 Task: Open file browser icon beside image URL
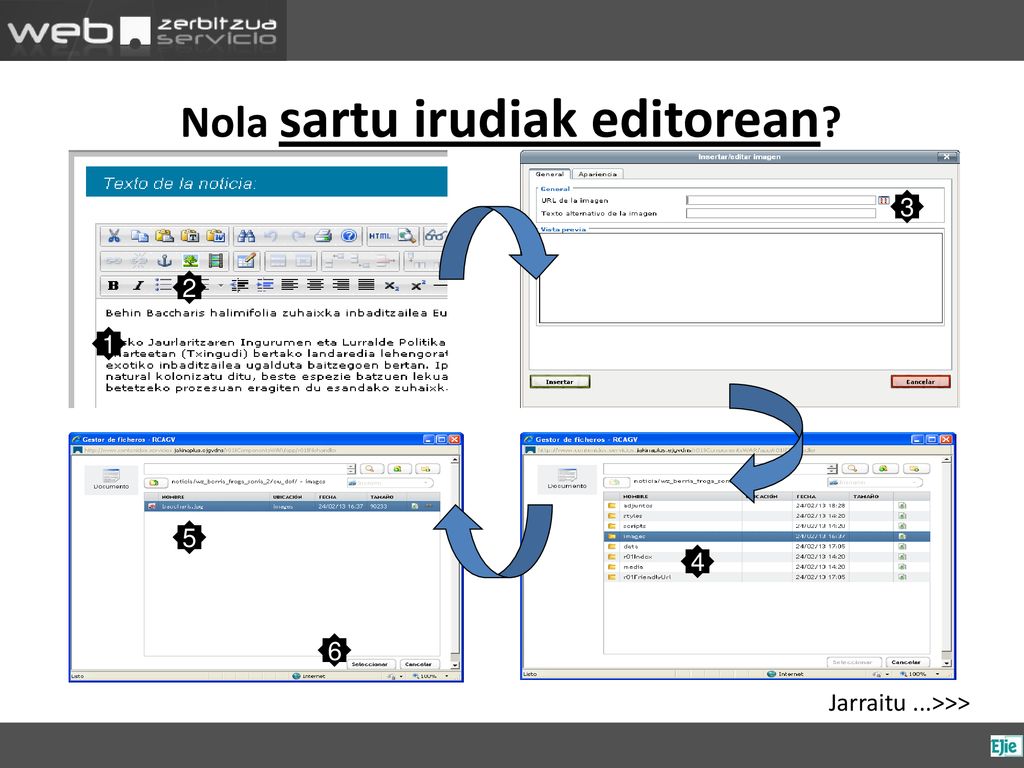pos(884,200)
